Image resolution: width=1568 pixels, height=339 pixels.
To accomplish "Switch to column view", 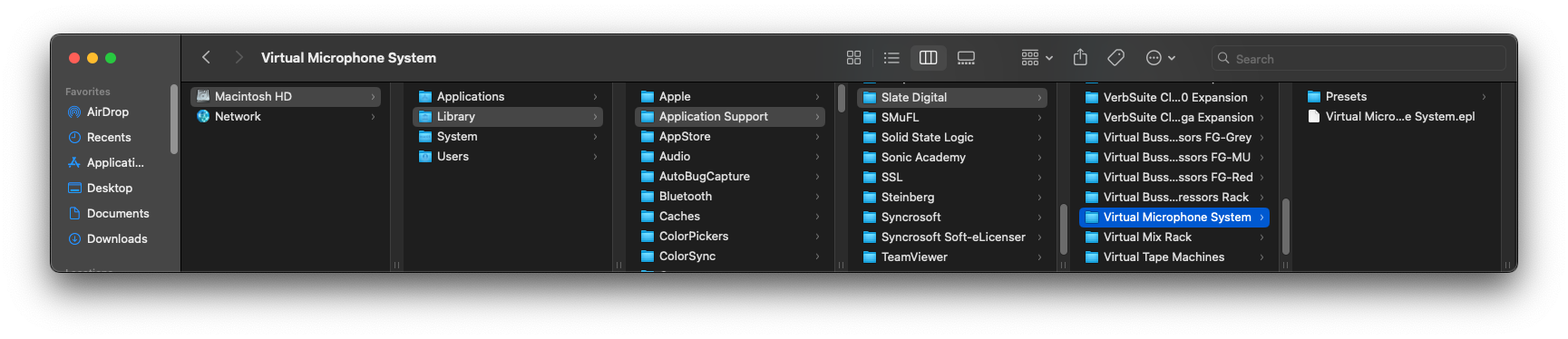I will [x=928, y=58].
